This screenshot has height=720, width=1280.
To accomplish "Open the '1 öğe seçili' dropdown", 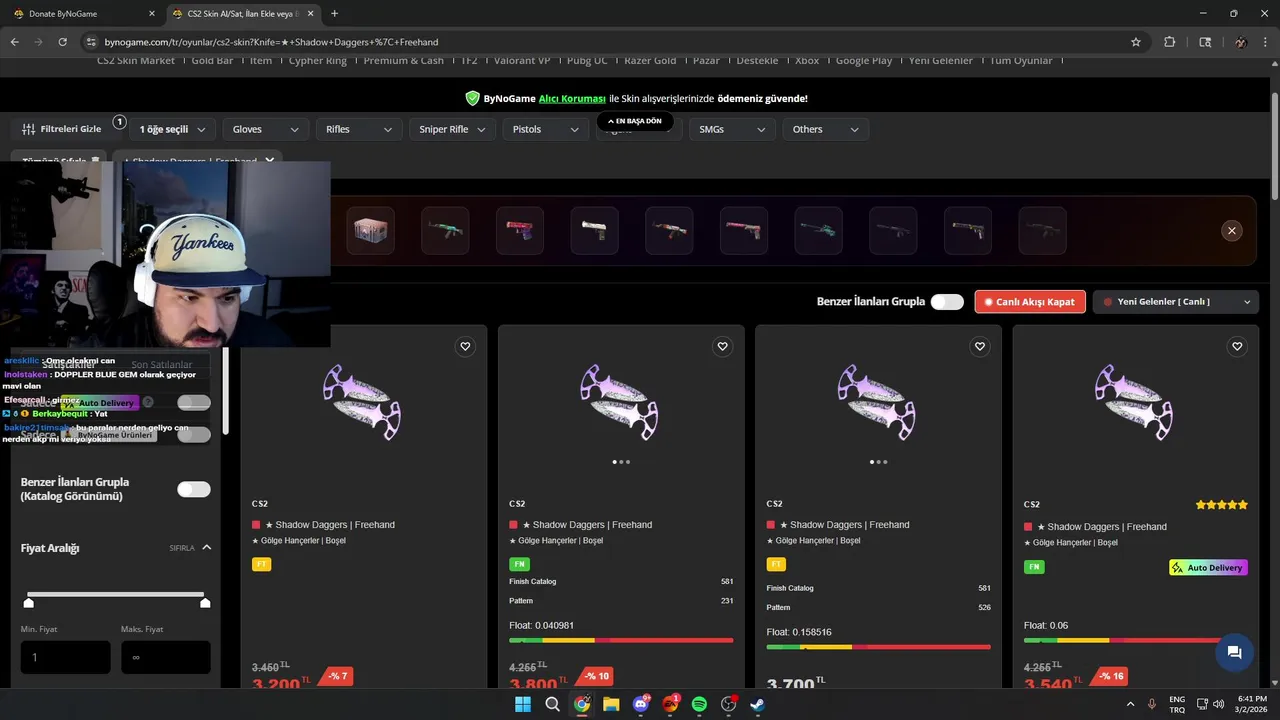I will pos(172,129).
